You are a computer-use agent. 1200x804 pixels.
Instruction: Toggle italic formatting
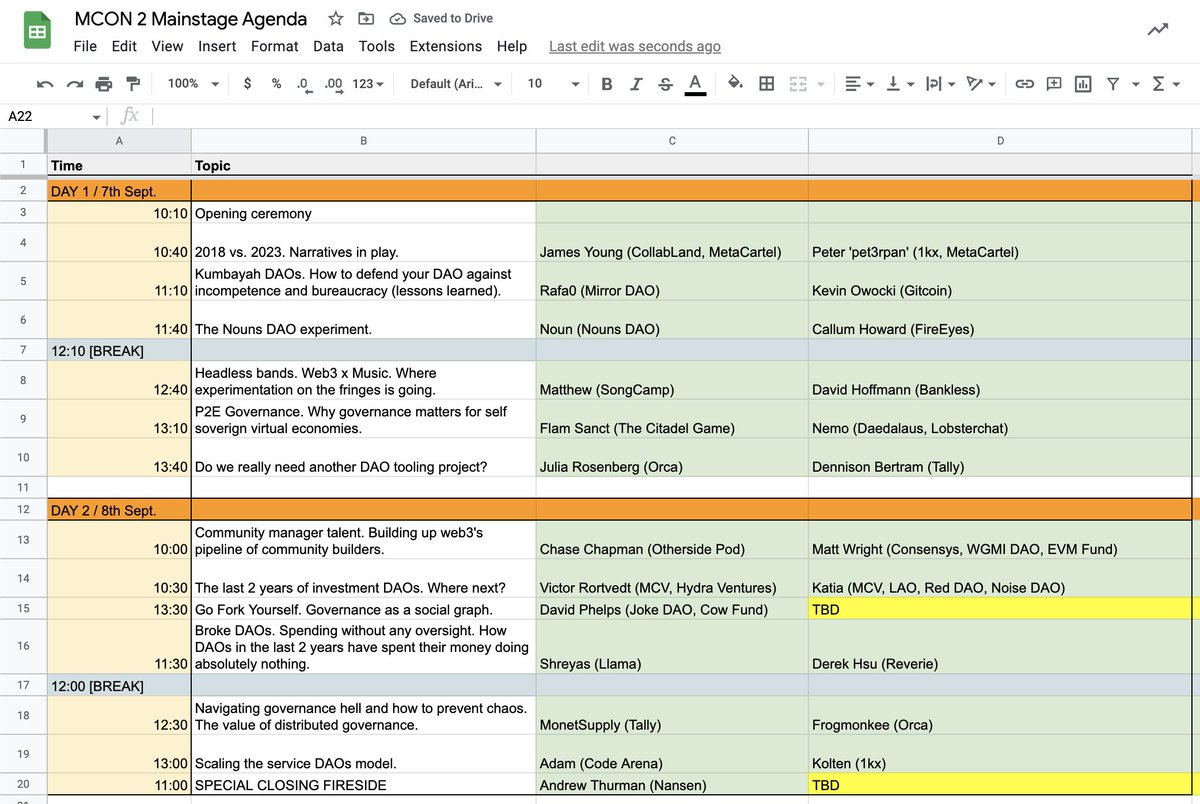pyautogui.click(x=636, y=84)
